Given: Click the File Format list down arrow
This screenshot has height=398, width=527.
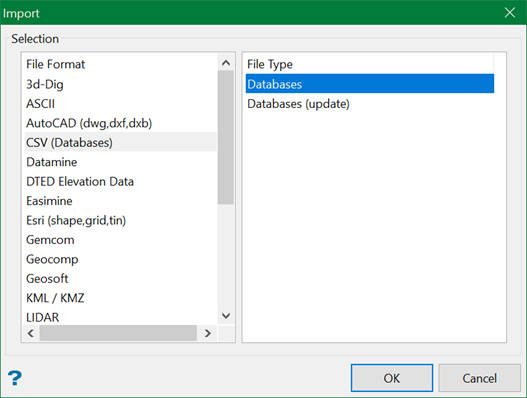Looking at the screenshot, I should tap(226, 316).
